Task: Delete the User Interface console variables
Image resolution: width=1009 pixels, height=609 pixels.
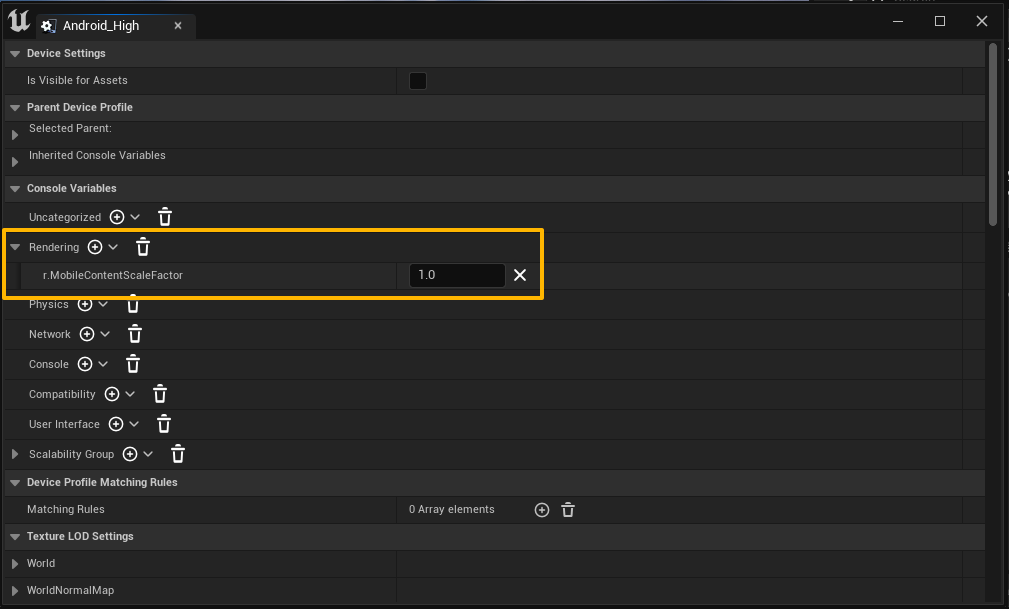Action: click(x=164, y=424)
